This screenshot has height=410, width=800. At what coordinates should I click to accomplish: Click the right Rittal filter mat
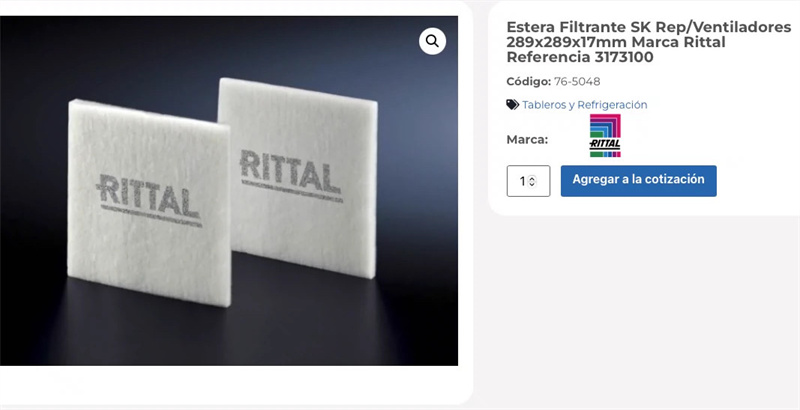[x=298, y=176]
